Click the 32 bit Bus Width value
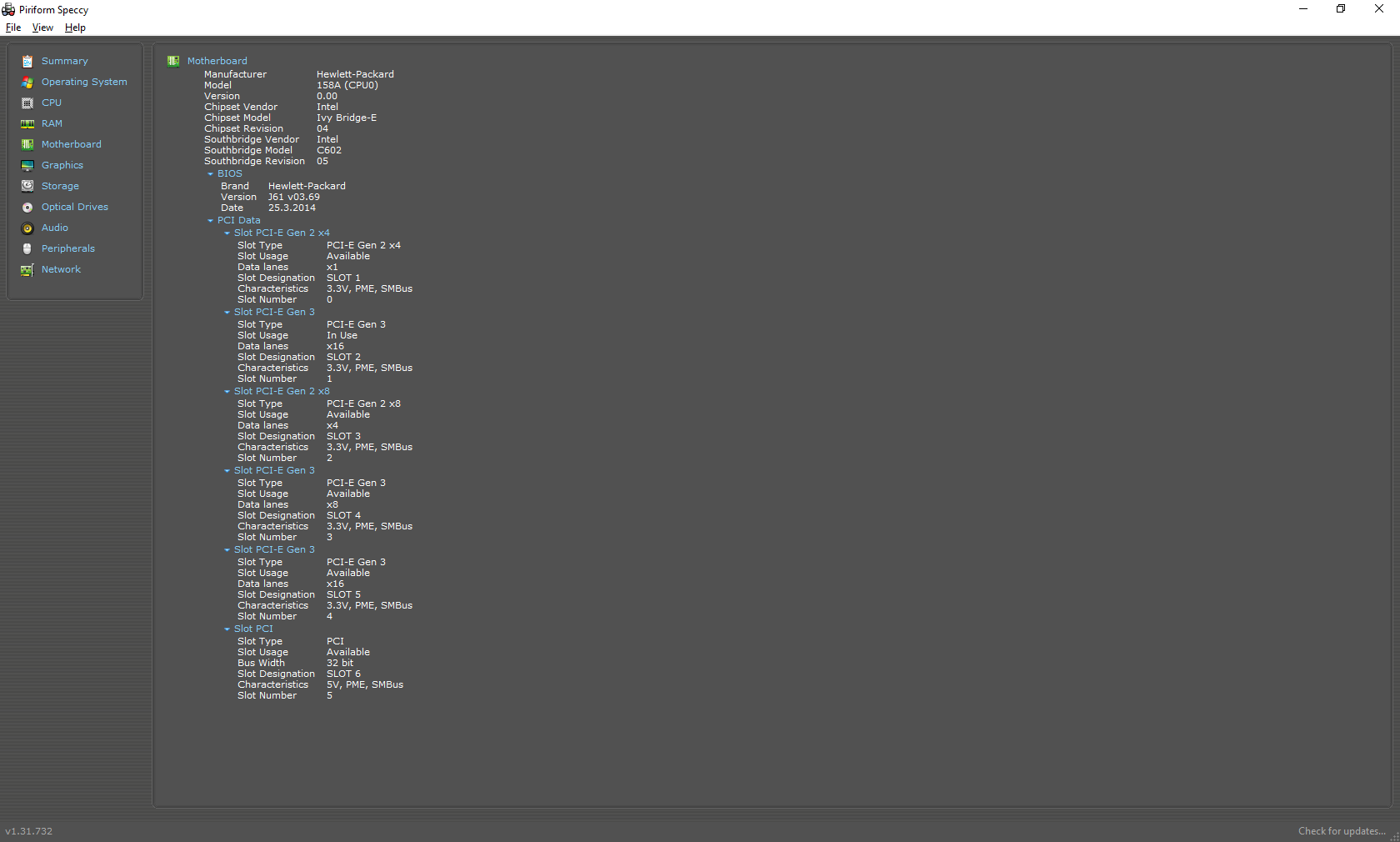The image size is (1400, 842). tap(340, 663)
